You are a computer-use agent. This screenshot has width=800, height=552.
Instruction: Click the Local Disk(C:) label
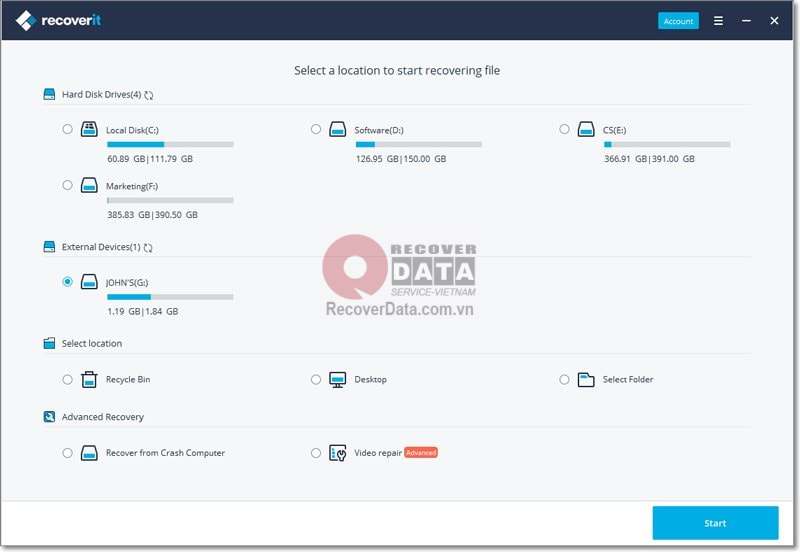pos(132,131)
